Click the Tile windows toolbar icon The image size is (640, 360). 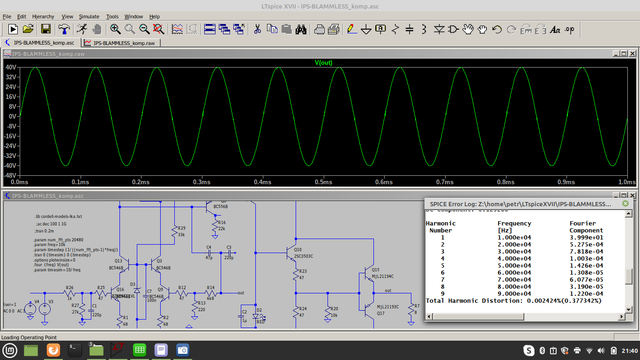[210, 29]
